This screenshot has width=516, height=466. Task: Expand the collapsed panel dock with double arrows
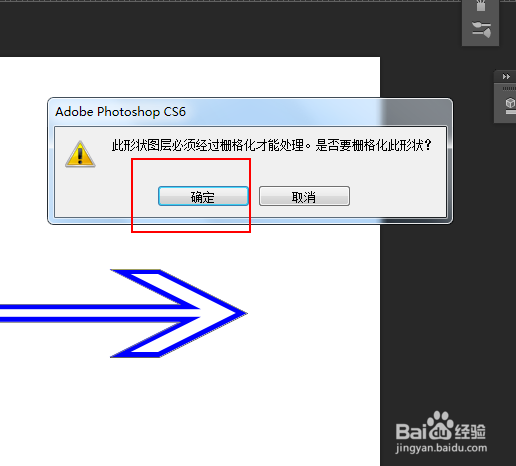pos(506,77)
